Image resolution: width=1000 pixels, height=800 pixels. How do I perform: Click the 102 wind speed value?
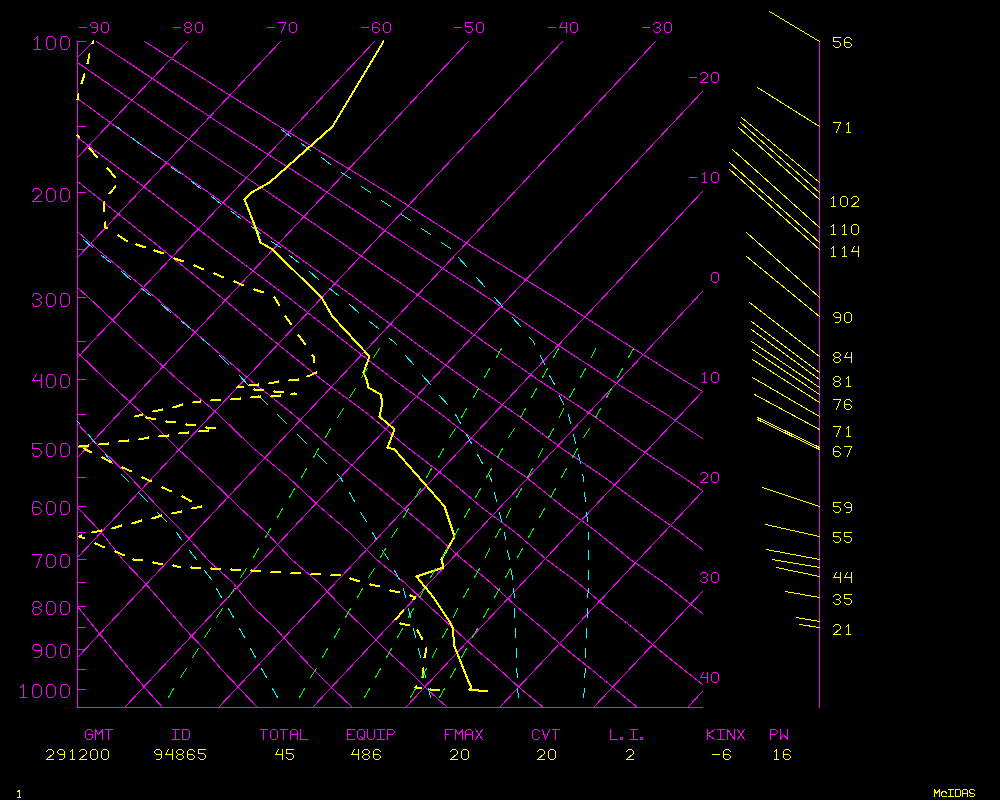[844, 202]
